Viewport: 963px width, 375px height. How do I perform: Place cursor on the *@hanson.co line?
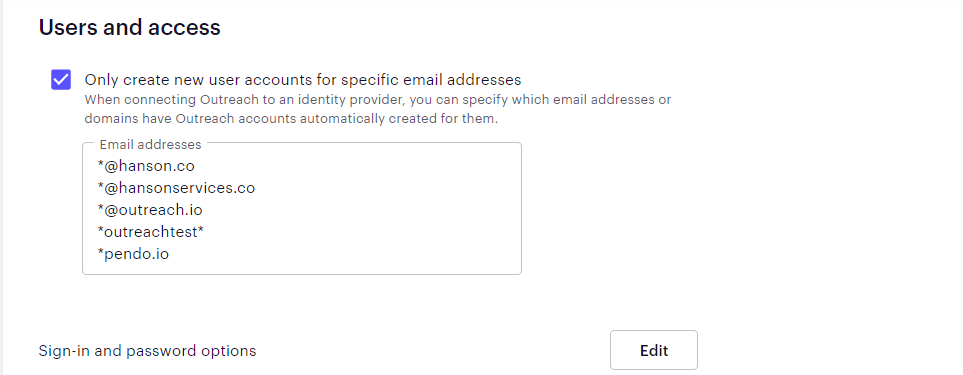(146, 166)
